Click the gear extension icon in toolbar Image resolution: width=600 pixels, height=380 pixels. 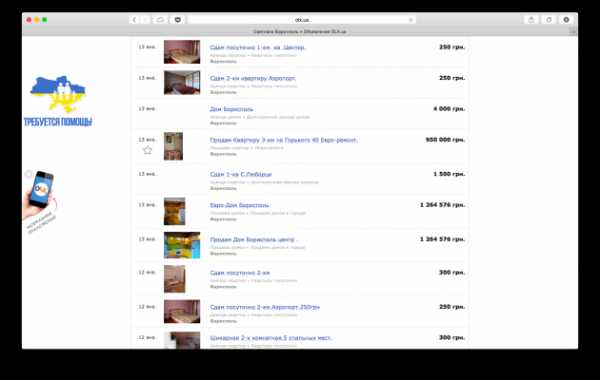(566, 20)
